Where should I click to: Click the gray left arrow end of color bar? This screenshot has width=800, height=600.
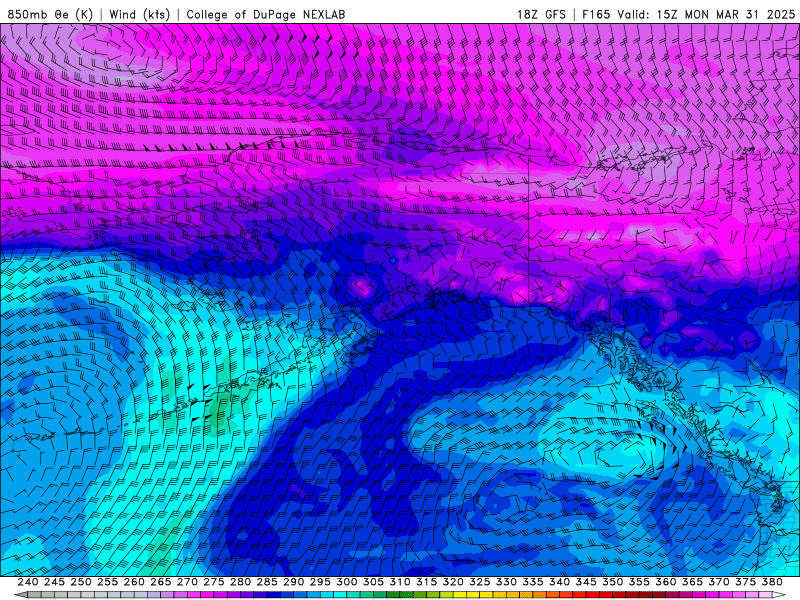click(21, 595)
